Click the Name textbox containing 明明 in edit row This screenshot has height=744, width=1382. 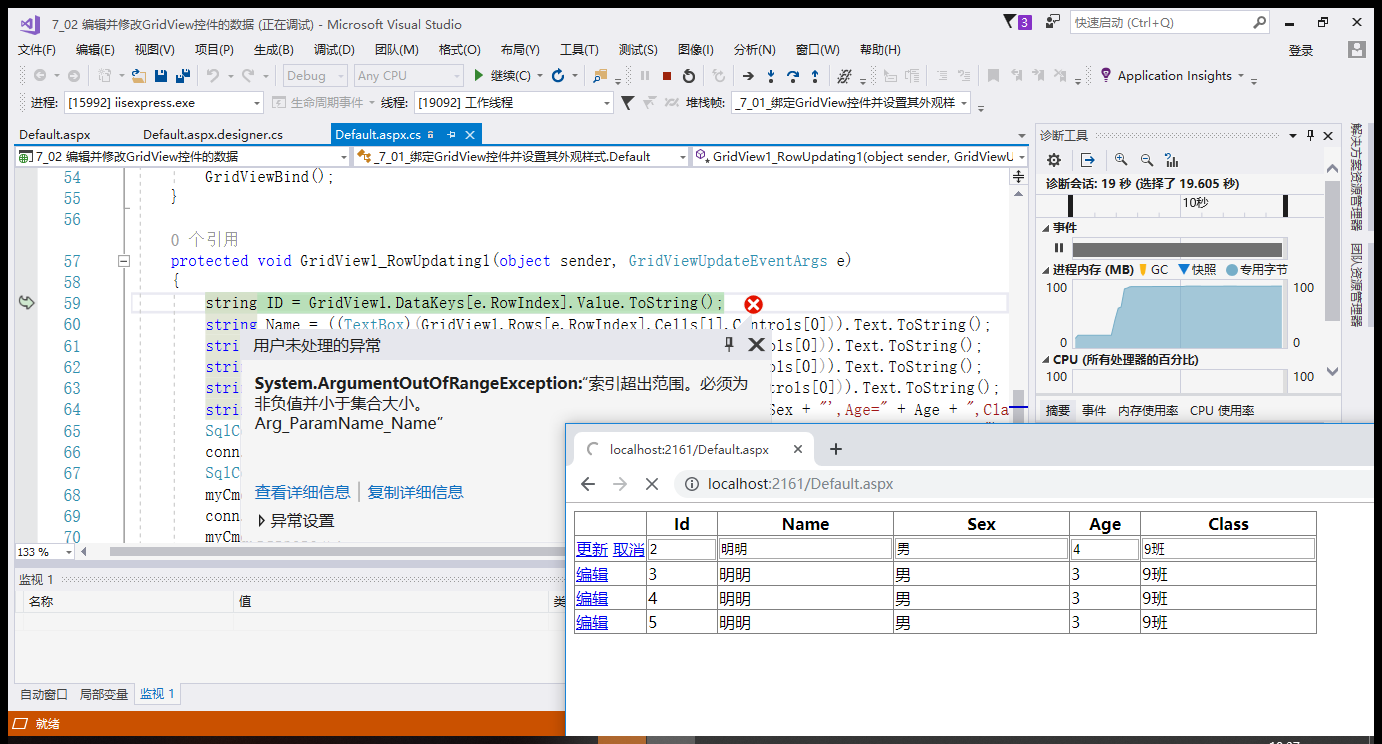tap(805, 549)
